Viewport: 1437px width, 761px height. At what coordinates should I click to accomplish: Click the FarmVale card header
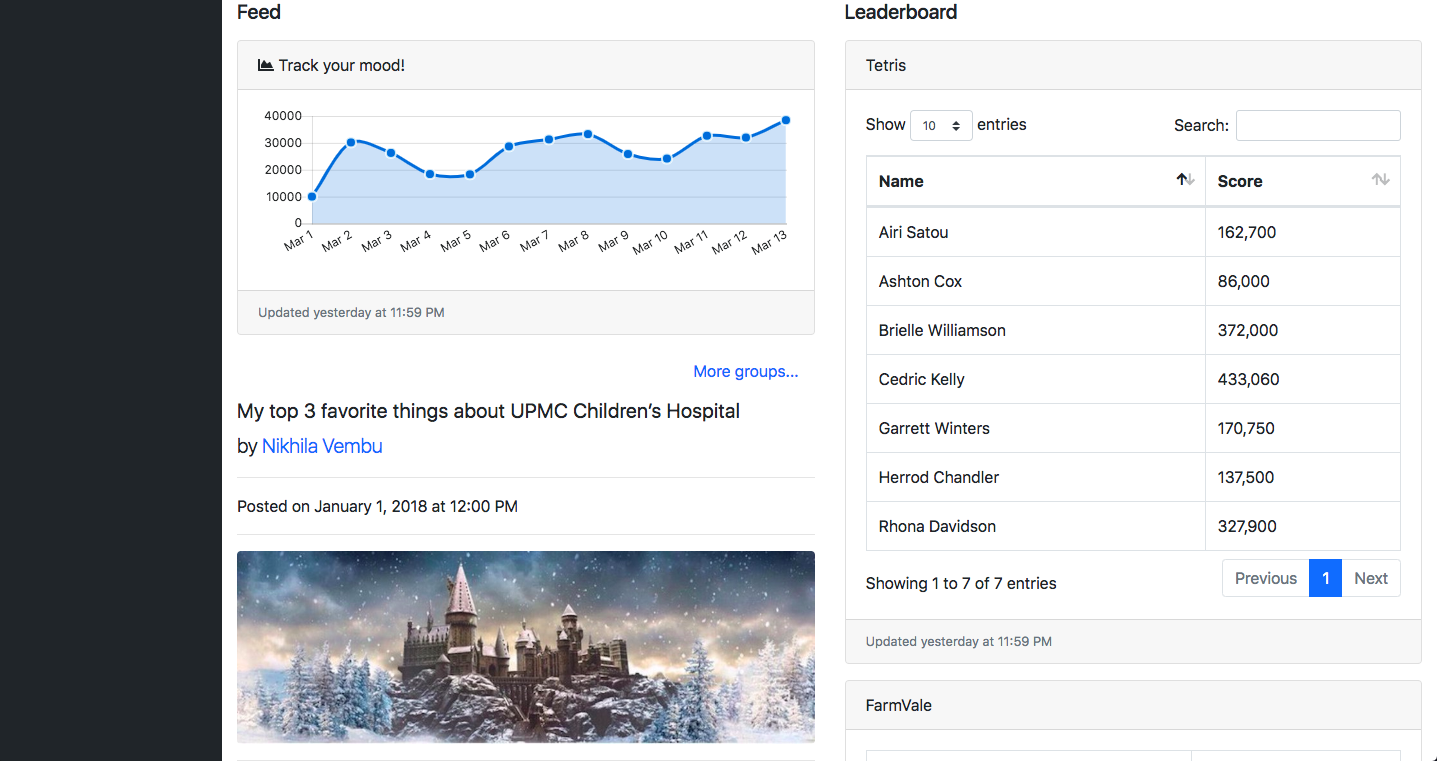[1133, 705]
